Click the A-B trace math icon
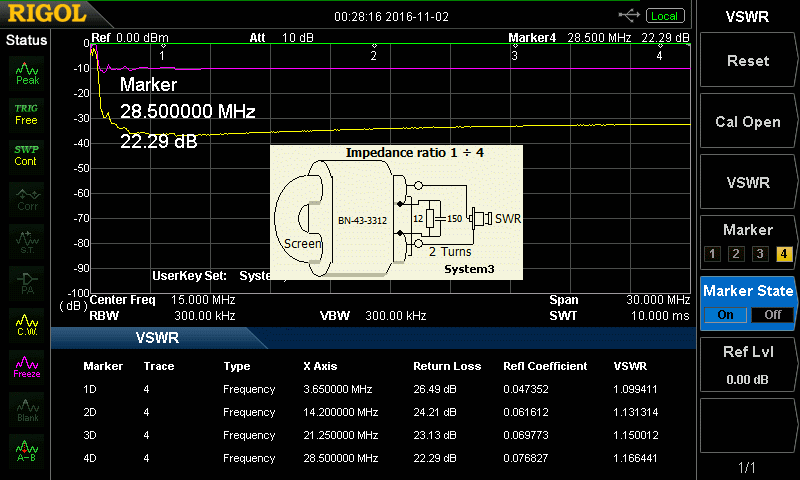Screen dimensions: 800x480 27,451
